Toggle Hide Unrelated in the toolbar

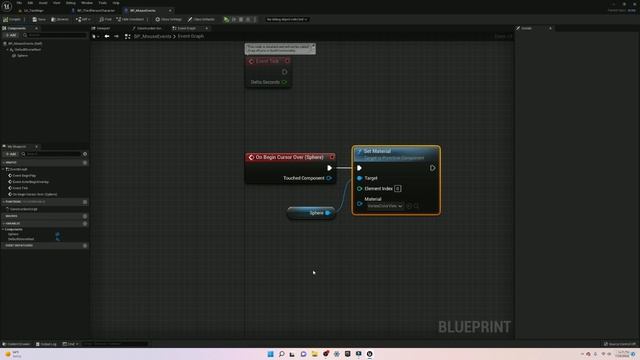(130, 19)
